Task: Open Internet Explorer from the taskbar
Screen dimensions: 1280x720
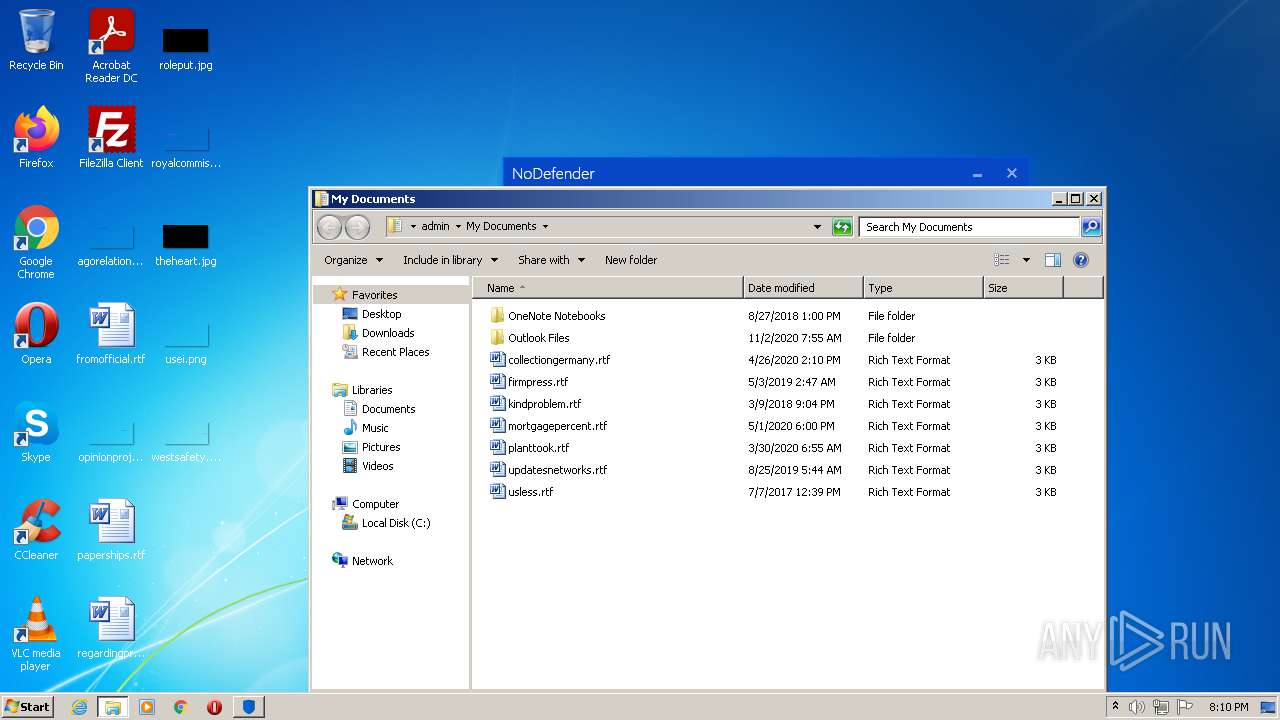Action: pyautogui.click(x=79, y=707)
